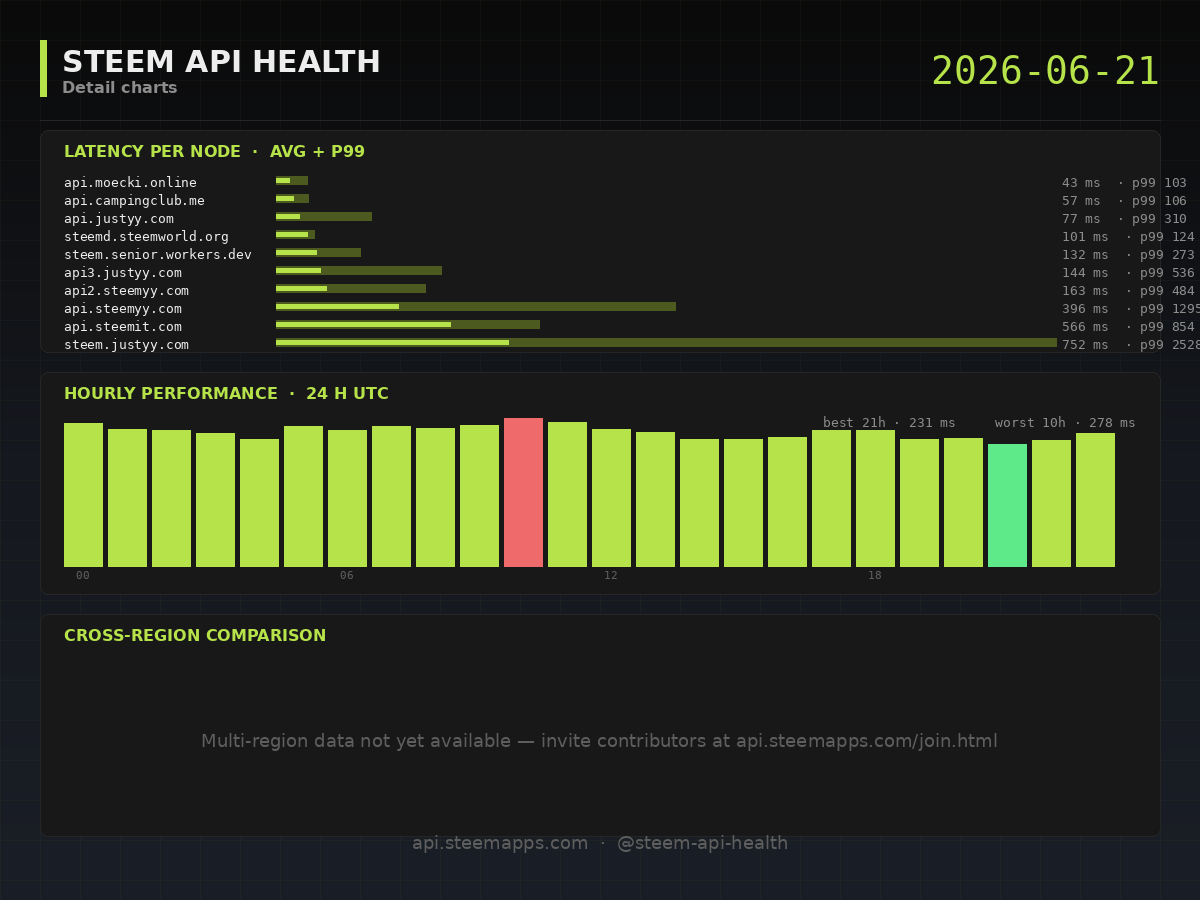The height and width of the screenshot is (900, 1200).
Task: Click the LATENCY PER NODE · AVG + P99 heading
Action: pos(214,152)
